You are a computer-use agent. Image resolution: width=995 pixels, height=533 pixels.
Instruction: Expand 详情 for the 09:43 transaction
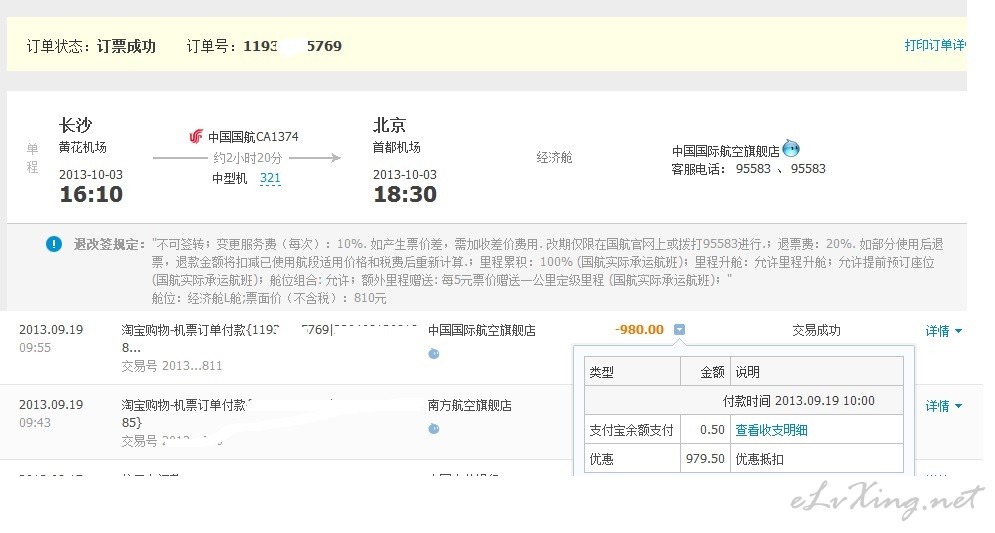click(944, 405)
